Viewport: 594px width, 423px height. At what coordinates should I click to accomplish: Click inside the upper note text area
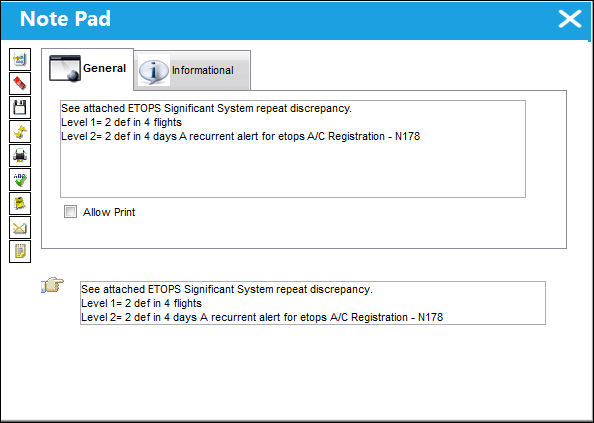[293, 149]
